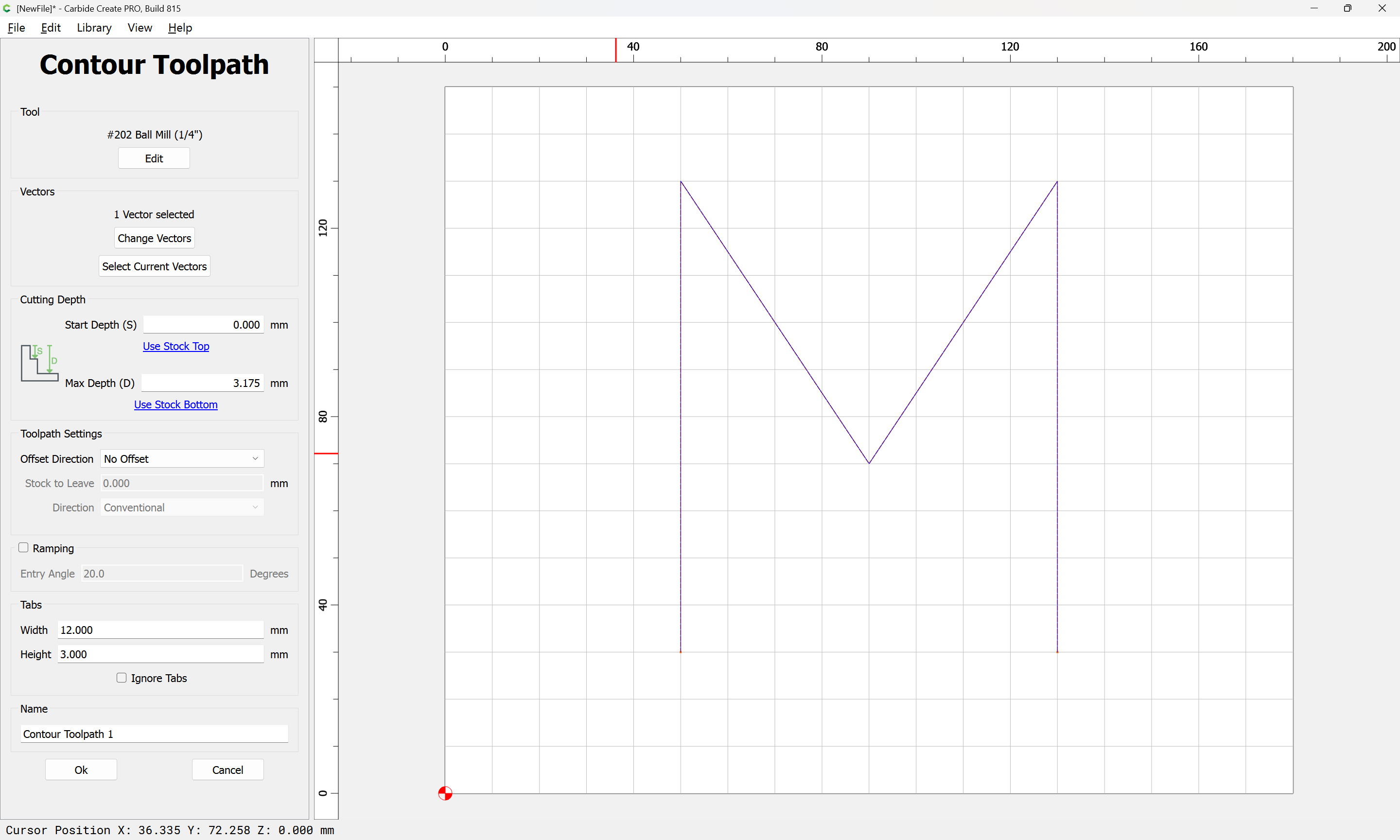Viewport: 1400px width, 840px height.
Task: Minimize the Carbide Create window
Action: pos(1314,8)
